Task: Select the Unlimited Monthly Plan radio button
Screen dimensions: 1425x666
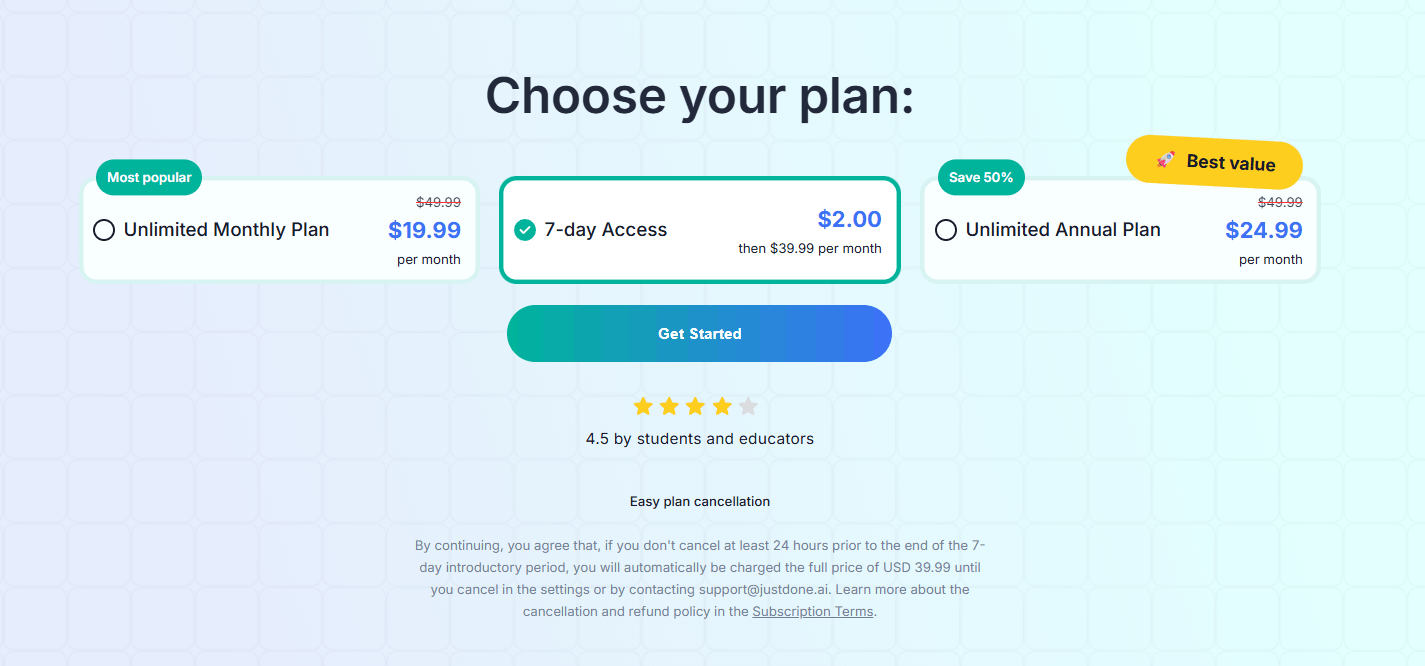Action: click(103, 230)
